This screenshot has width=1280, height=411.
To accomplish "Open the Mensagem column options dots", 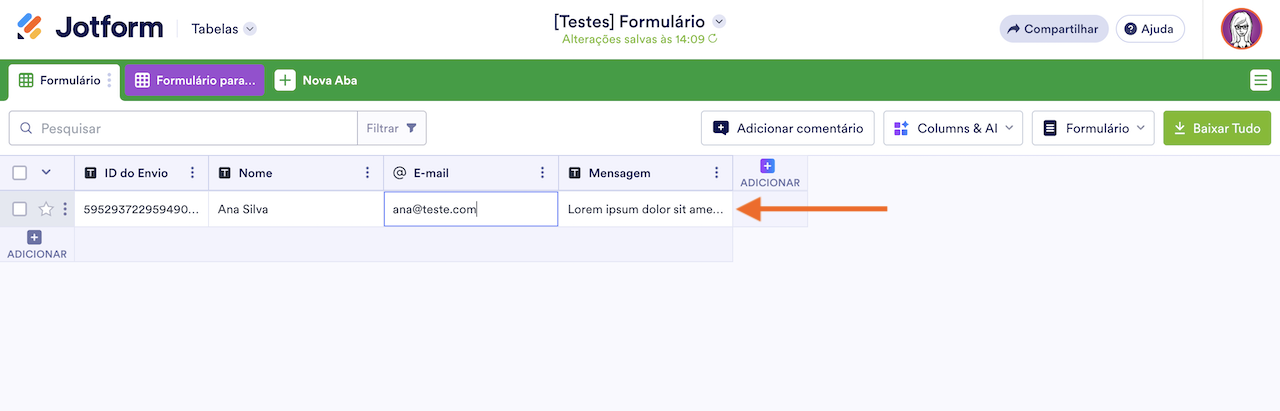I will tap(716, 173).
